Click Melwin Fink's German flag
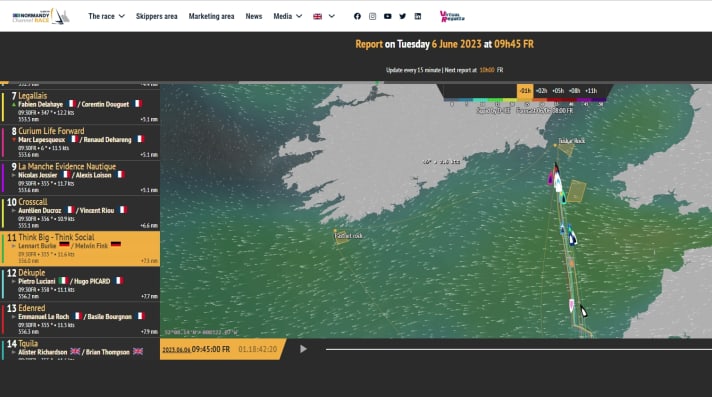The image size is (712, 397). tap(116, 245)
